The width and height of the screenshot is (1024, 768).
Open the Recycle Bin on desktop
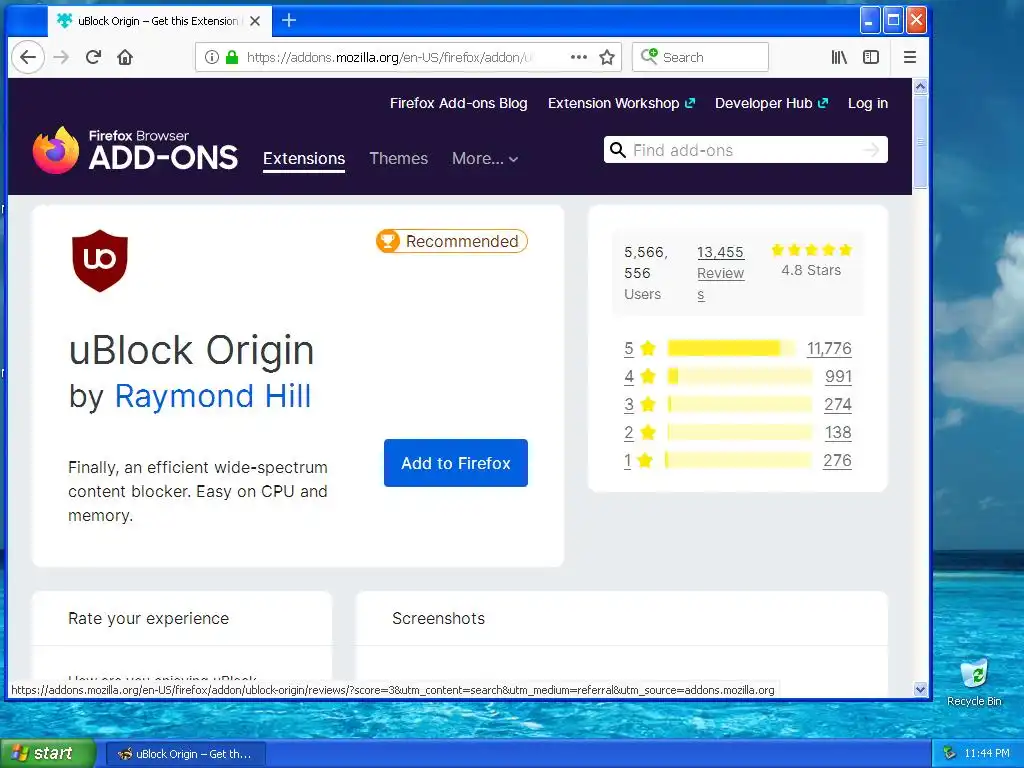(974, 682)
